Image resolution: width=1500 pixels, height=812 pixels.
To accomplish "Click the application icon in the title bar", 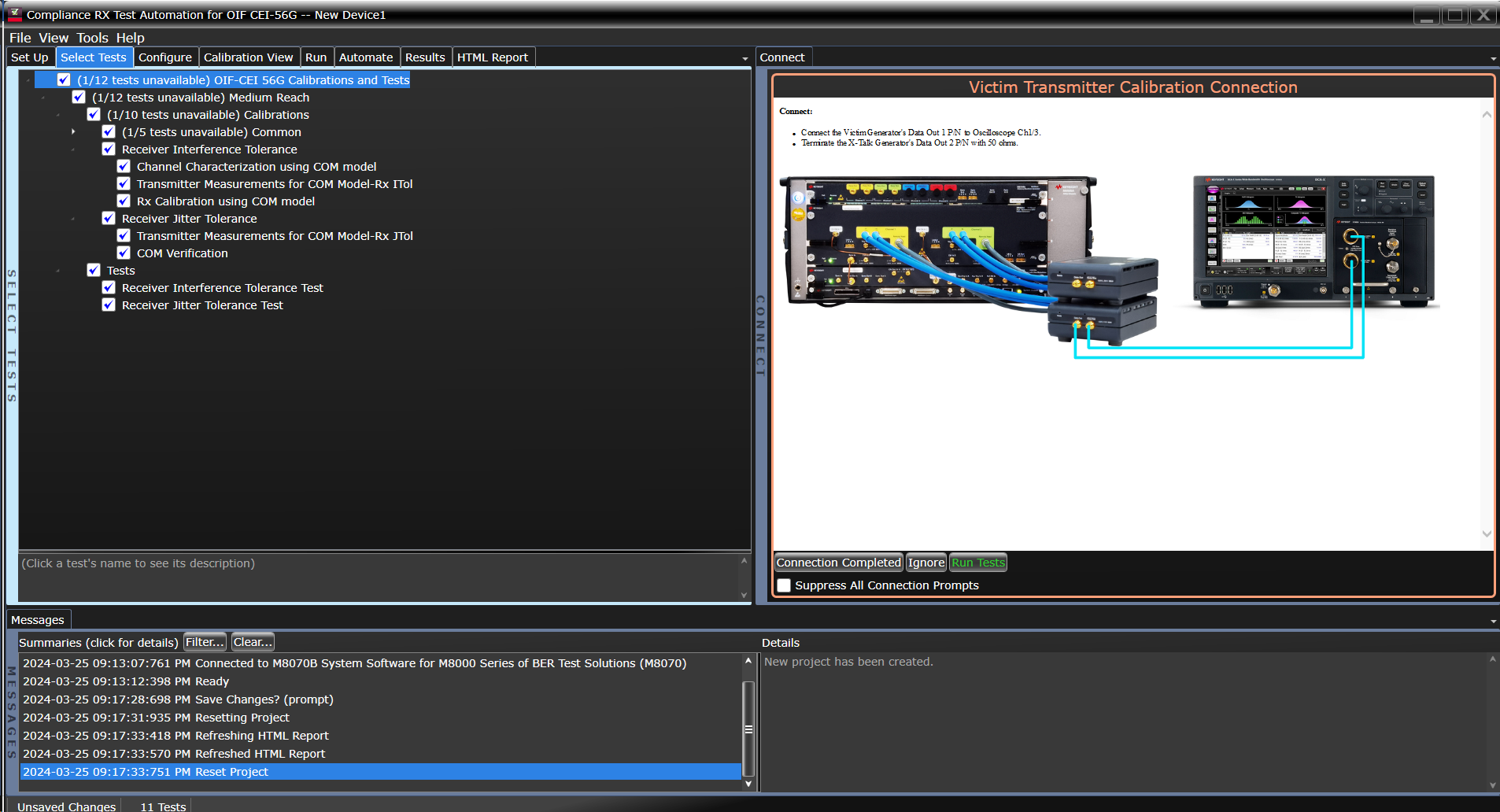I will pos(15,14).
